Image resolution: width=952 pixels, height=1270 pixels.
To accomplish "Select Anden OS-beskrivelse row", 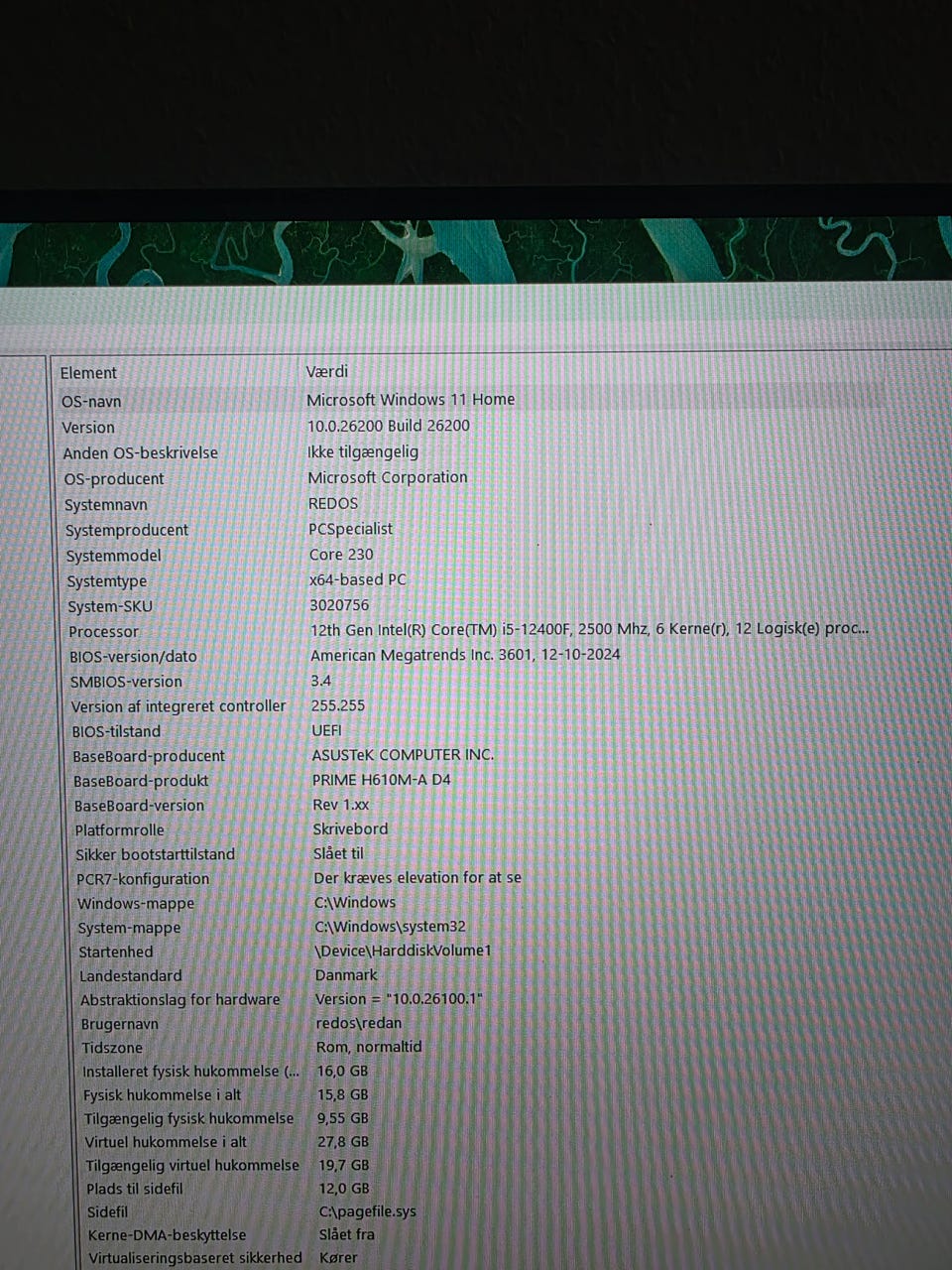I will pos(140,452).
